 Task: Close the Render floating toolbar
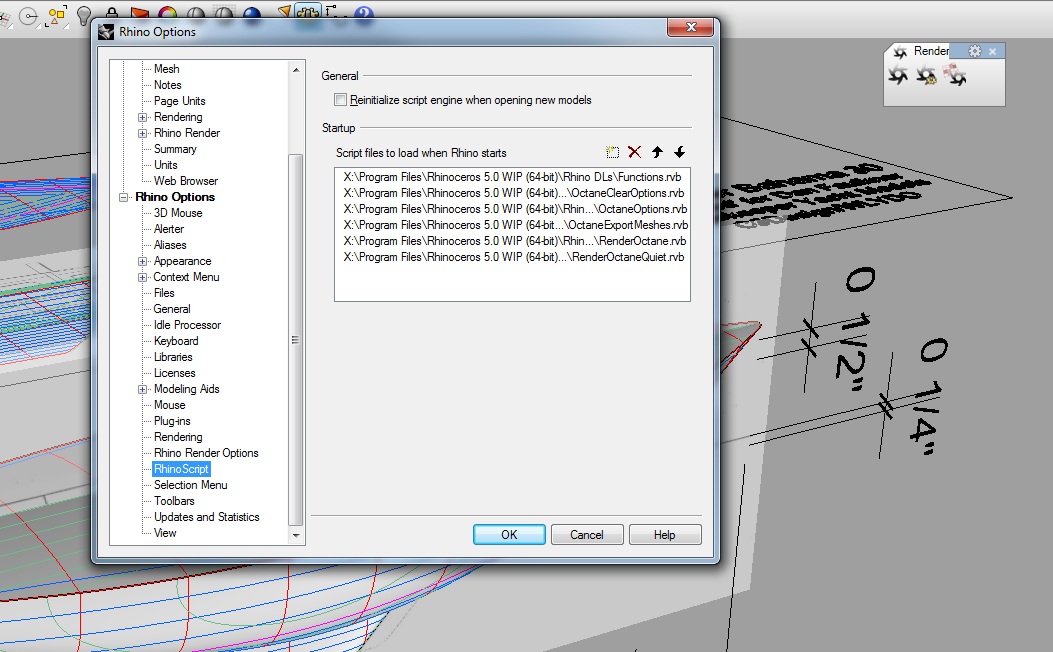[993, 51]
